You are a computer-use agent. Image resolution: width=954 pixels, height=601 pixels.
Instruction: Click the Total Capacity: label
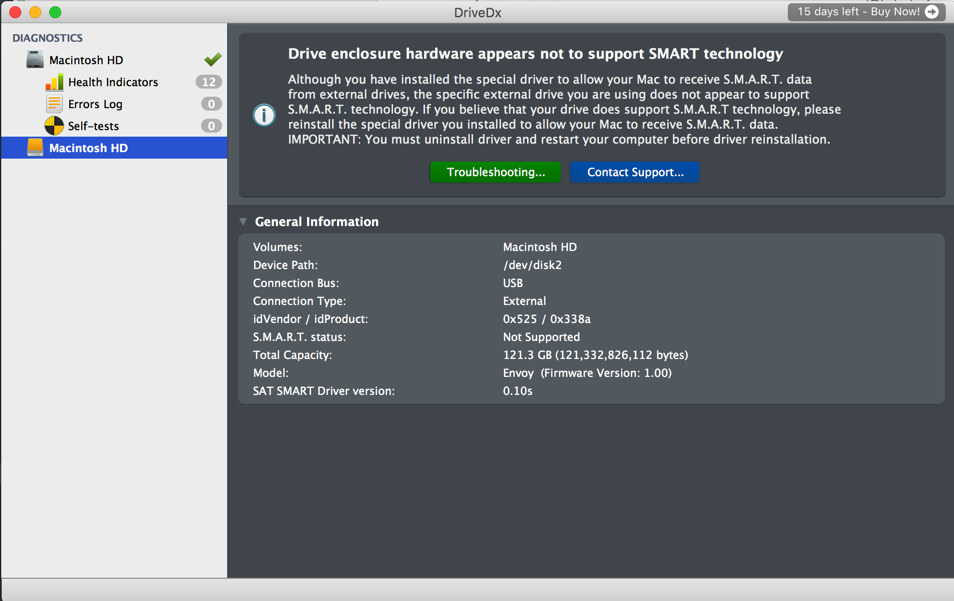pyautogui.click(x=293, y=355)
